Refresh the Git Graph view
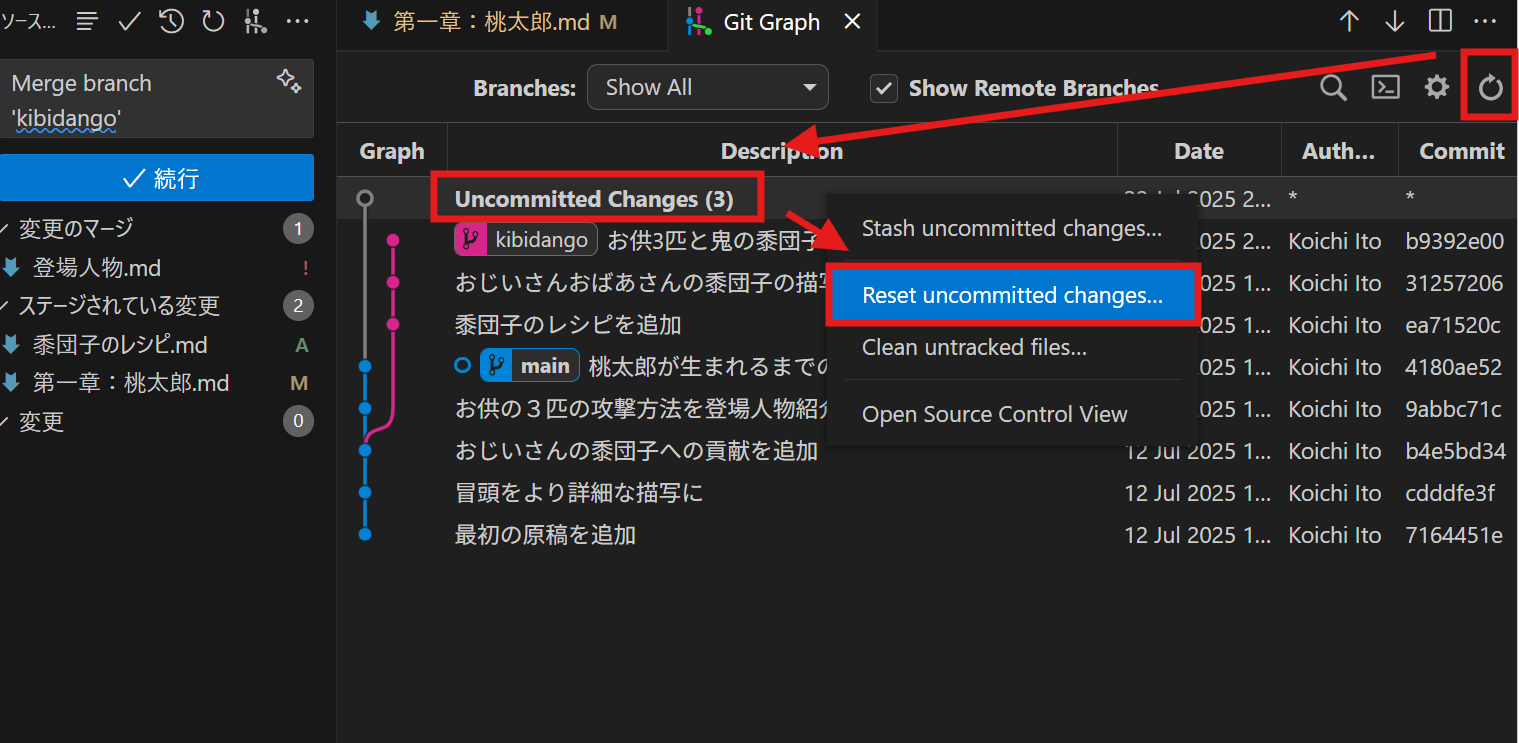This screenshot has height=743, width=1519. pyautogui.click(x=1491, y=88)
